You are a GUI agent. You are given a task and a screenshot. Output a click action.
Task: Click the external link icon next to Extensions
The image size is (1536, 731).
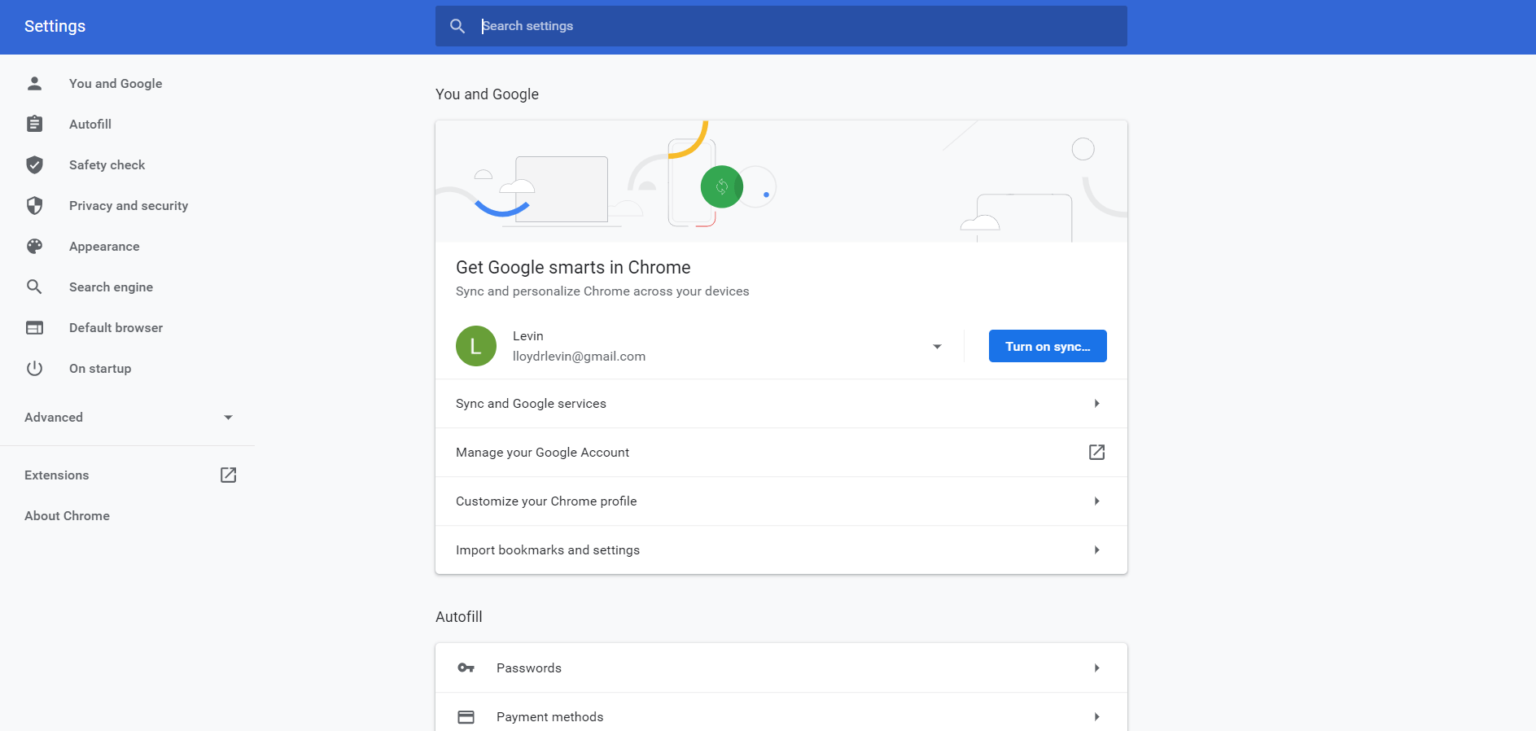(228, 475)
